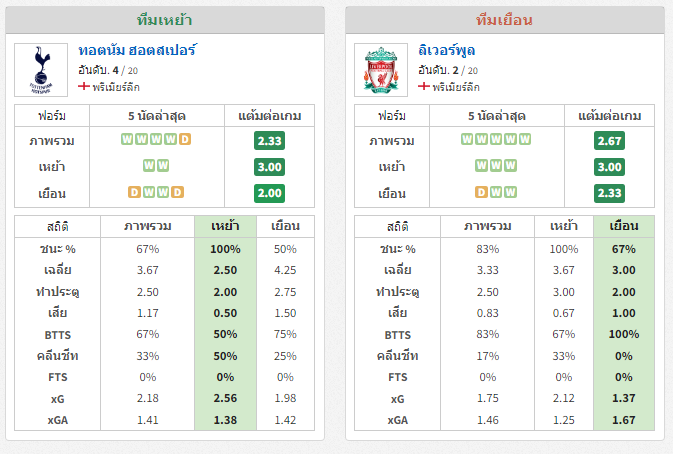
Task: Click the Liverpool club crest
Action: pos(381,70)
